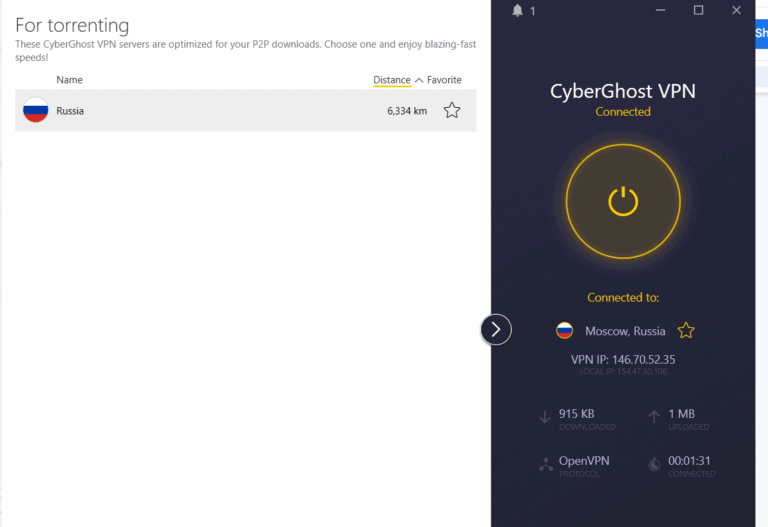Mark the Russia server row as favorite

(x=452, y=111)
